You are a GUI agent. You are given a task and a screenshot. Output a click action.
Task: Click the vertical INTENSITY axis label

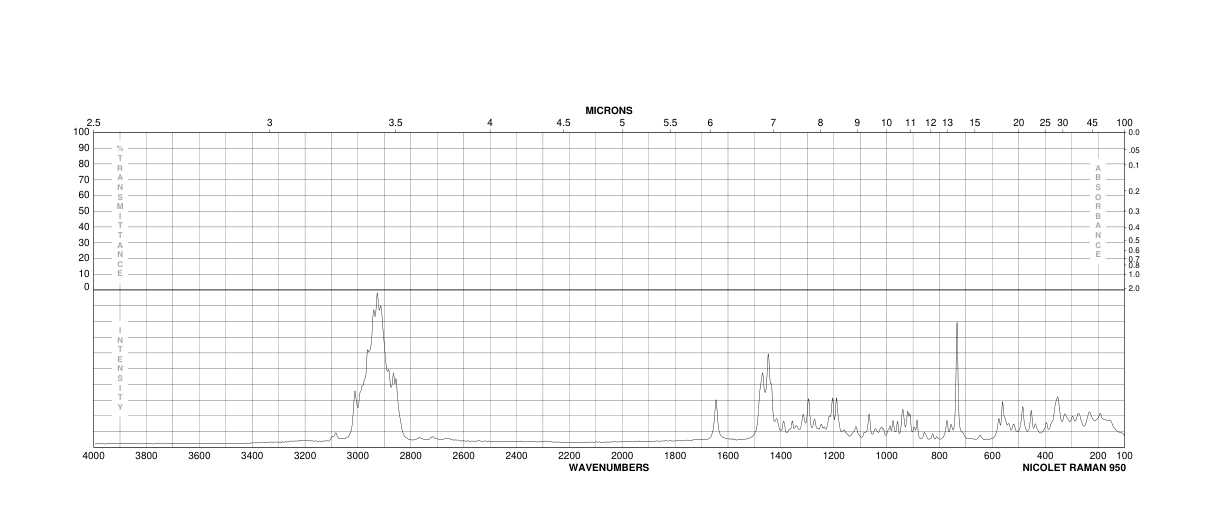pyautogui.click(x=120, y=369)
